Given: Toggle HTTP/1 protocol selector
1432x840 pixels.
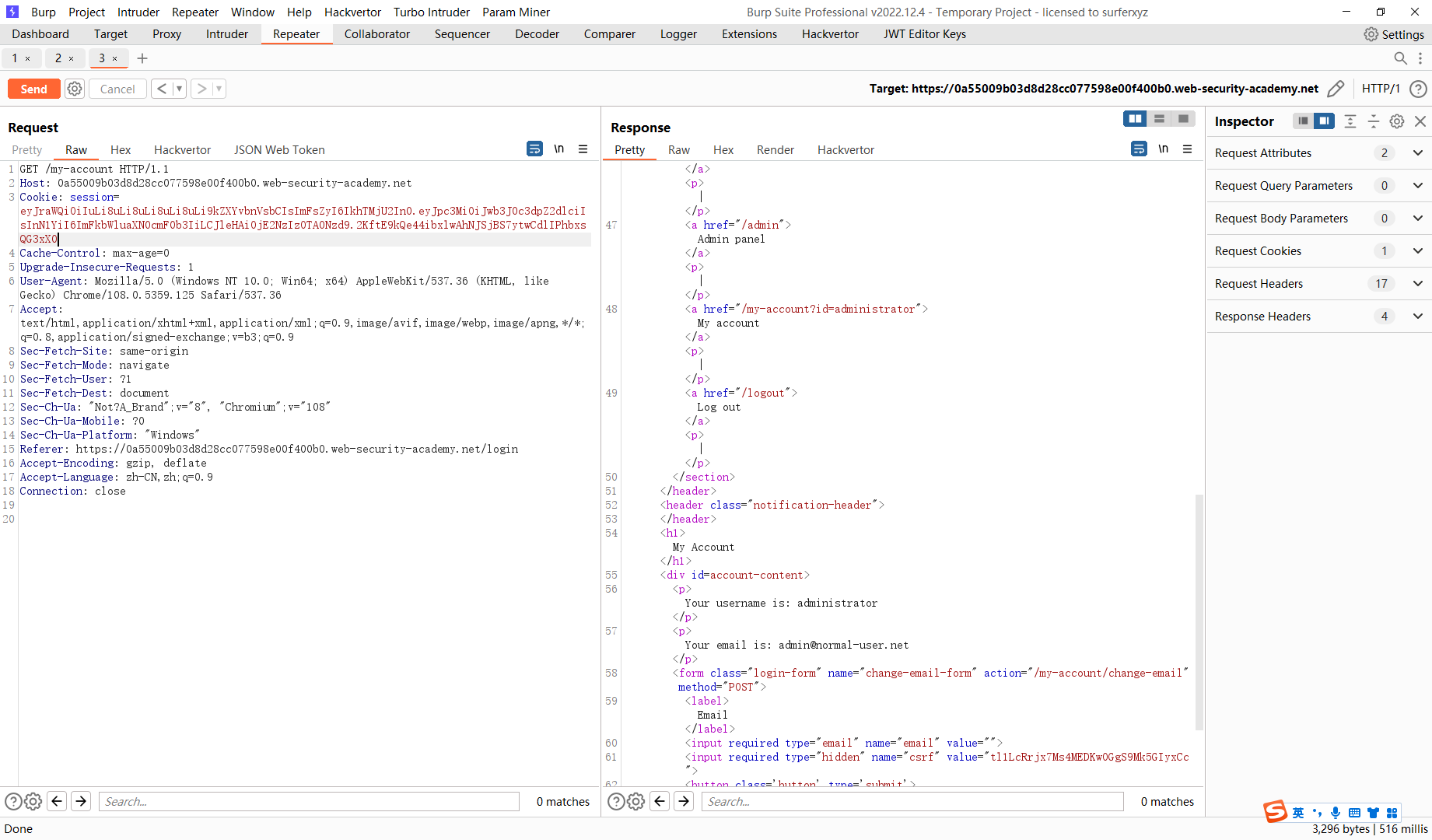Looking at the screenshot, I should tap(1381, 89).
